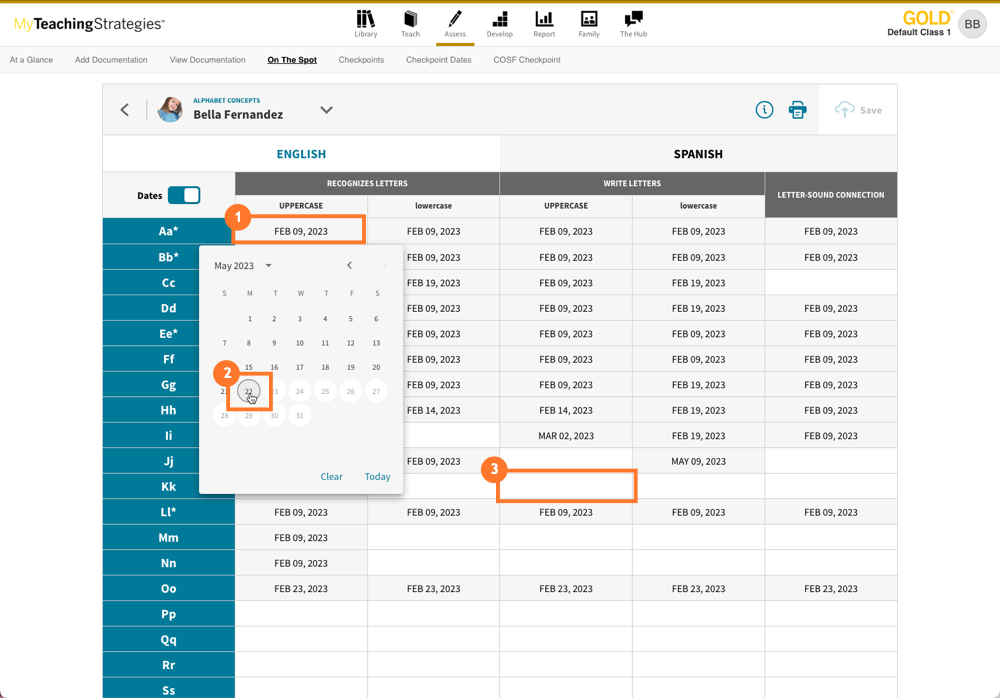Go back using the left arrow beside Bella

[124, 110]
